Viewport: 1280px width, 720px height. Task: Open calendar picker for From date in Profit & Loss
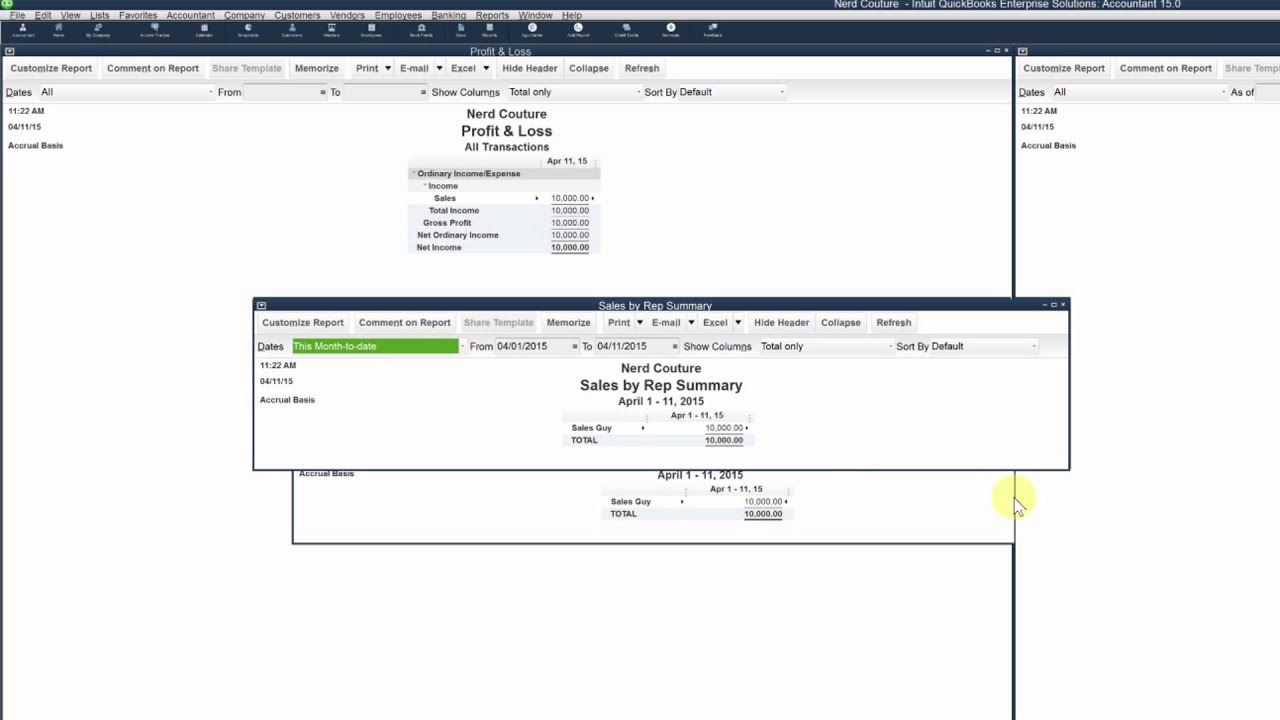click(323, 92)
